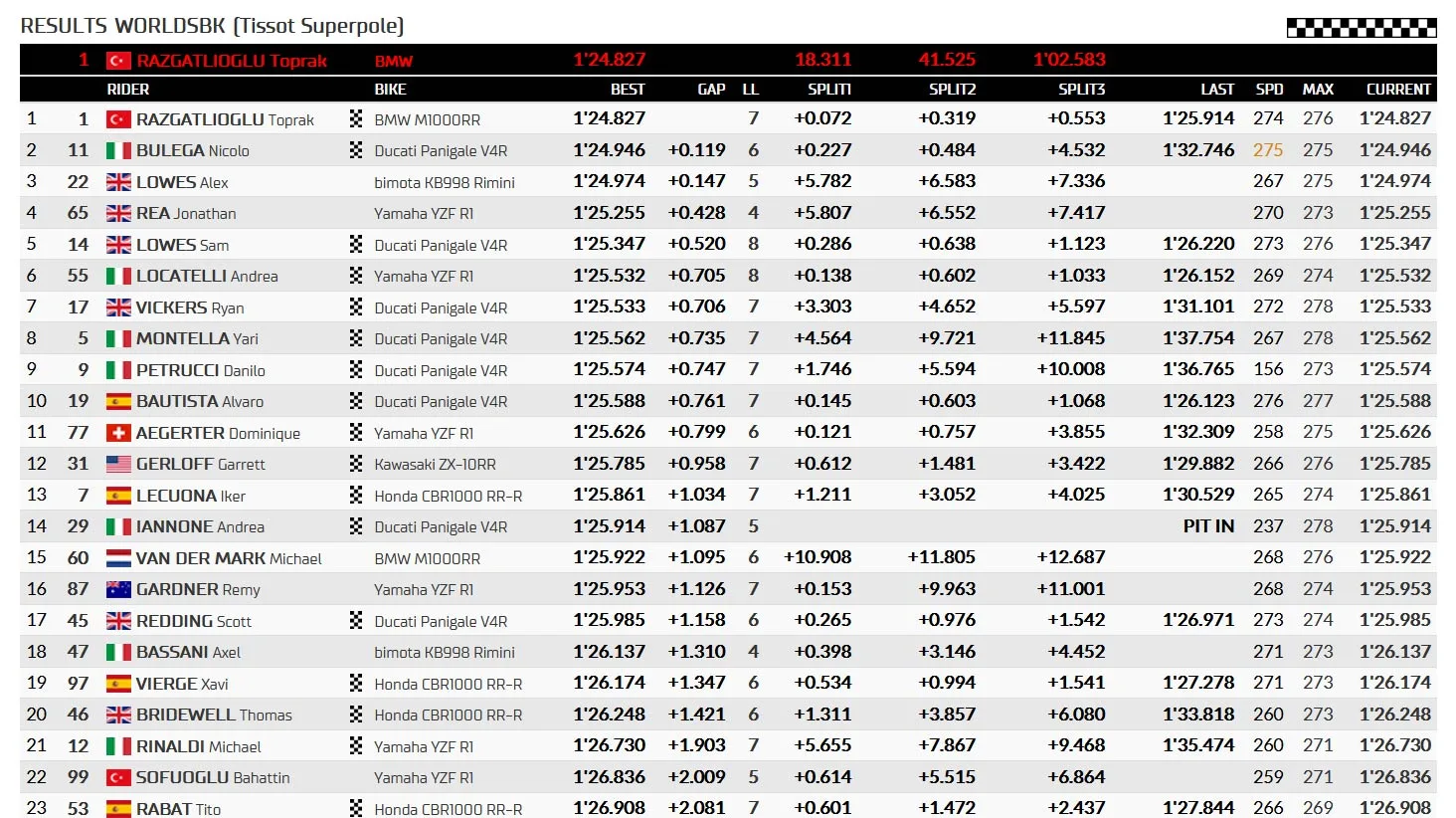Click the BEST column header
Screen dimensions: 1456x818
628,90
